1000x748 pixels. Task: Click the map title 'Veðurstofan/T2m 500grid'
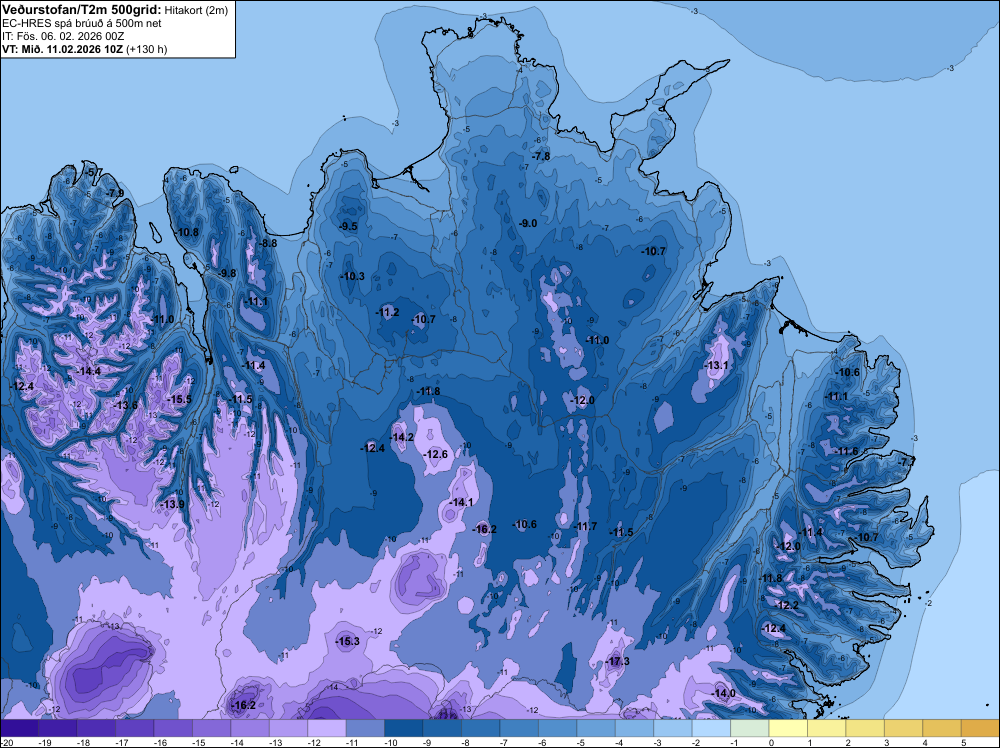[81, 9]
